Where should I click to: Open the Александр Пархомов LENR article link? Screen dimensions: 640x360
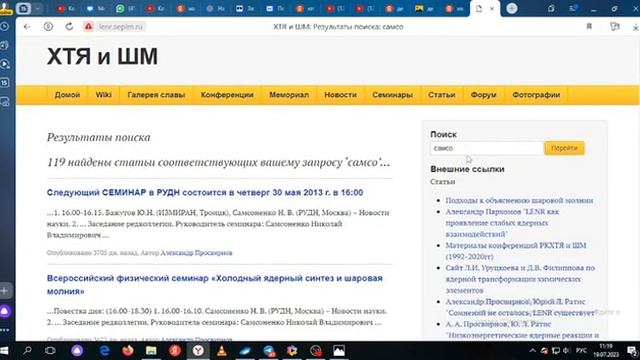[x=502, y=223]
